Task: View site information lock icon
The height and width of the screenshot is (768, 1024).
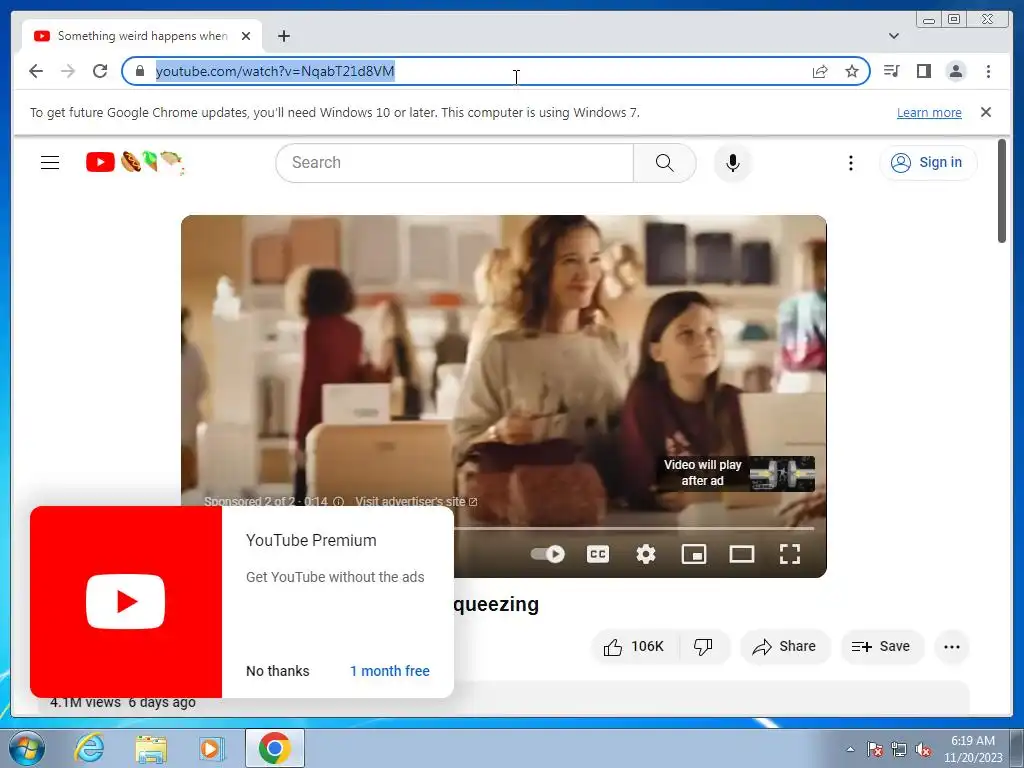Action: [140, 71]
